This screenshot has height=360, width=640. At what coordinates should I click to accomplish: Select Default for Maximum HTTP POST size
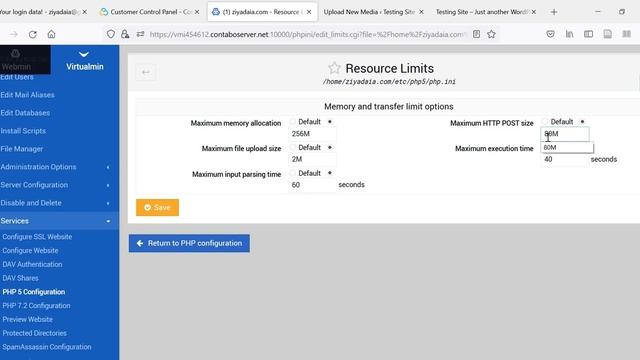545,122
